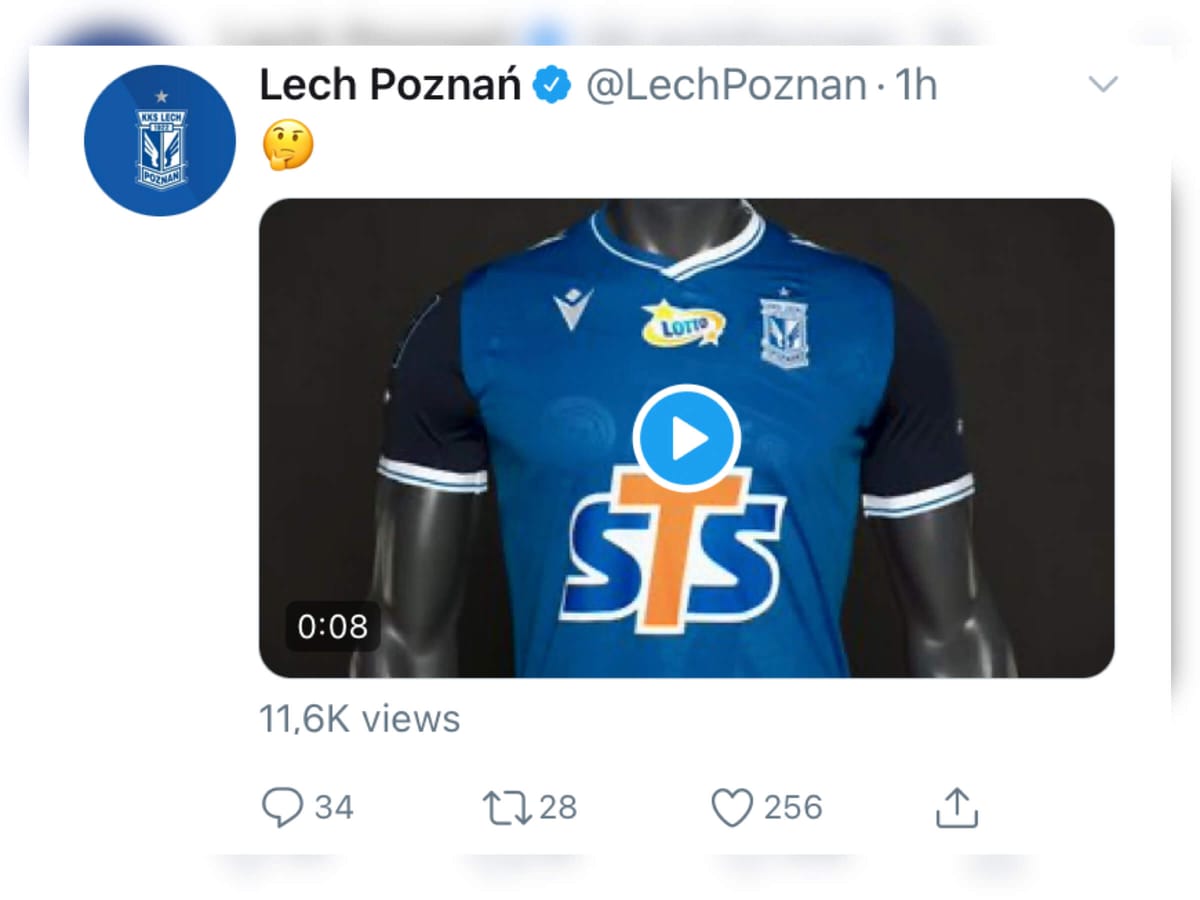This screenshot has height=900, width=1200.
Task: Click the share/upload icon on the tweet
Action: (x=957, y=805)
